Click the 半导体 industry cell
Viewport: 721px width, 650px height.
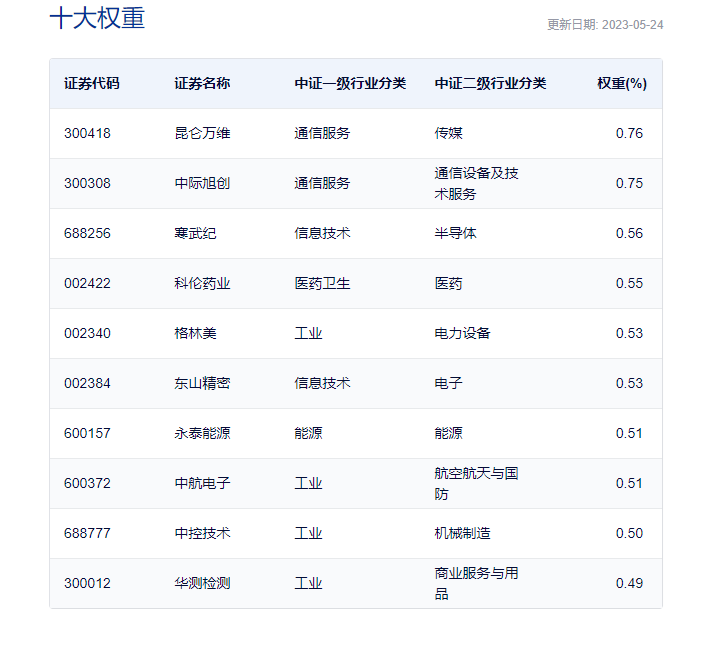pyautogui.click(x=455, y=234)
